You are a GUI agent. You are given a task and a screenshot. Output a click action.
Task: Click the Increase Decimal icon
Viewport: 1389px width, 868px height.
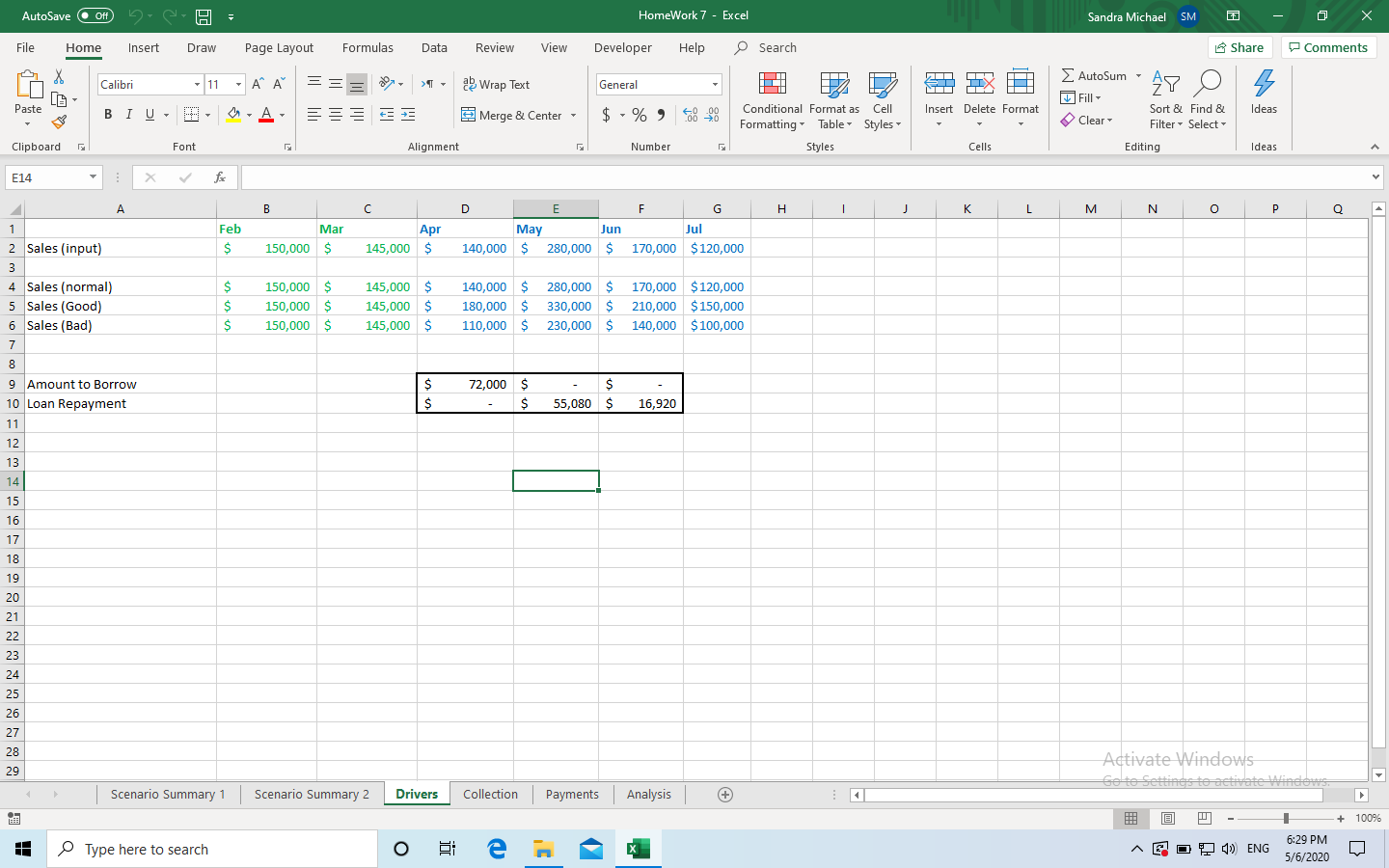tap(691, 115)
